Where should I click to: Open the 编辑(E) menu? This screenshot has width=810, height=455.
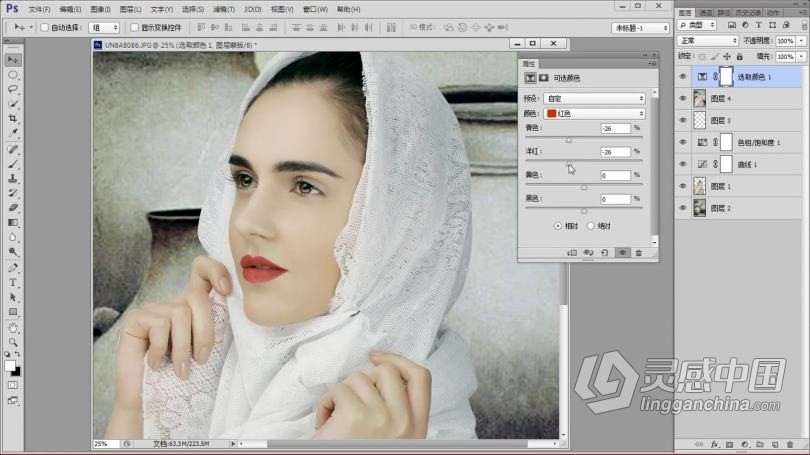pos(70,9)
